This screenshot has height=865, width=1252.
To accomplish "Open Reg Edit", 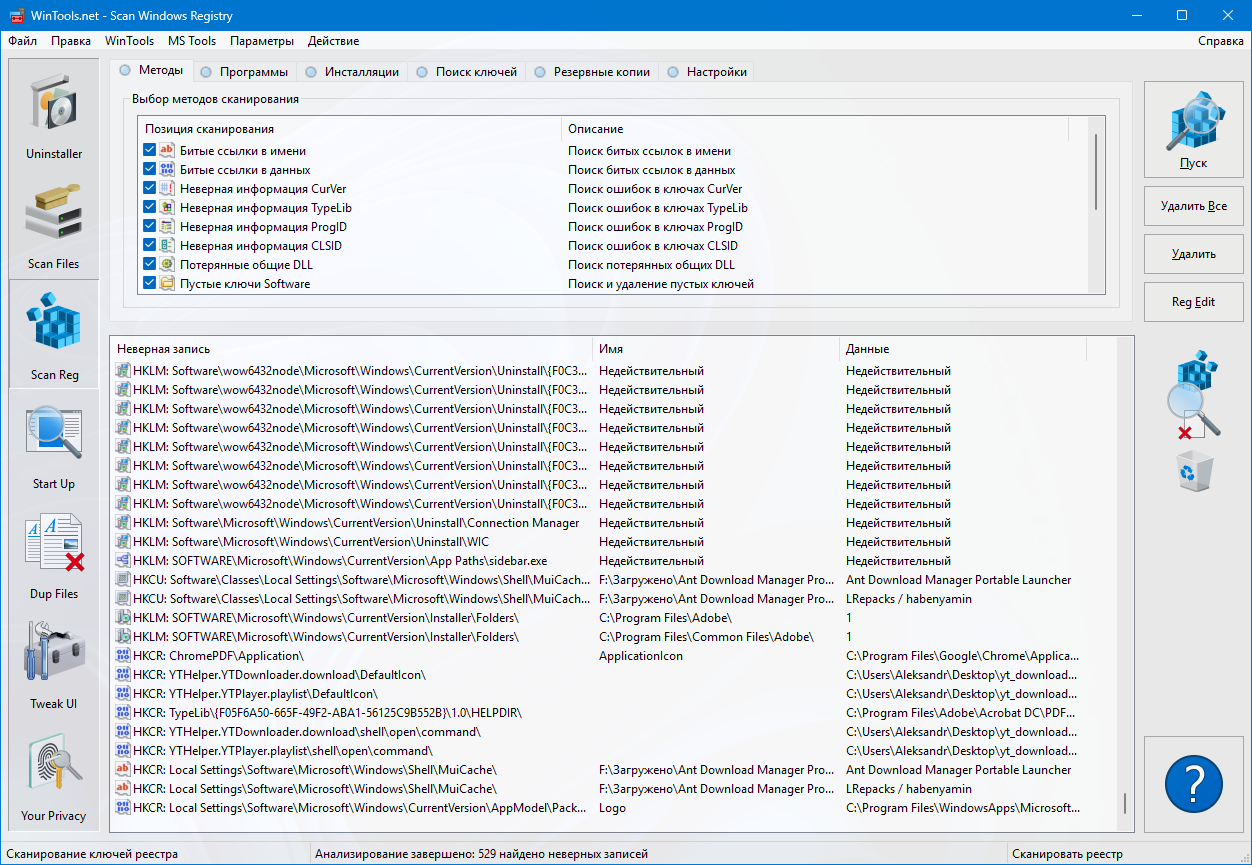I will pyautogui.click(x=1193, y=302).
